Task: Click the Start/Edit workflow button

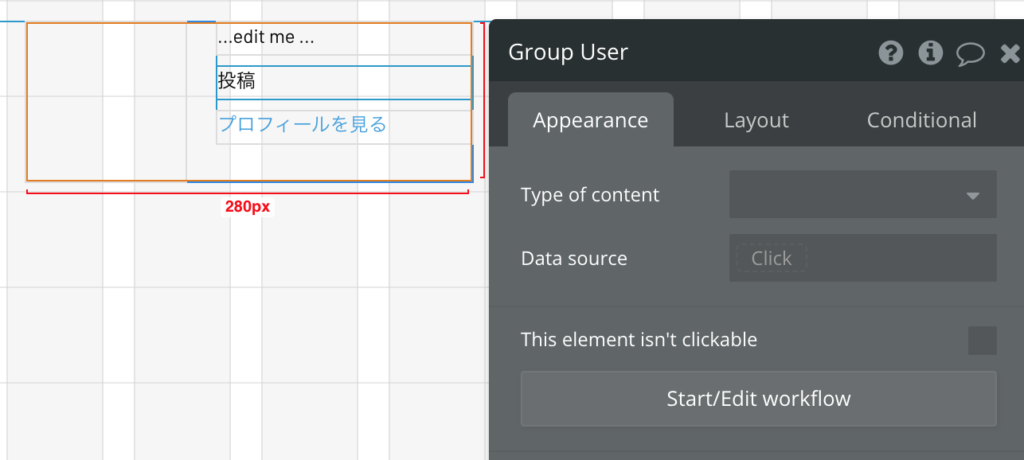Action: click(758, 399)
